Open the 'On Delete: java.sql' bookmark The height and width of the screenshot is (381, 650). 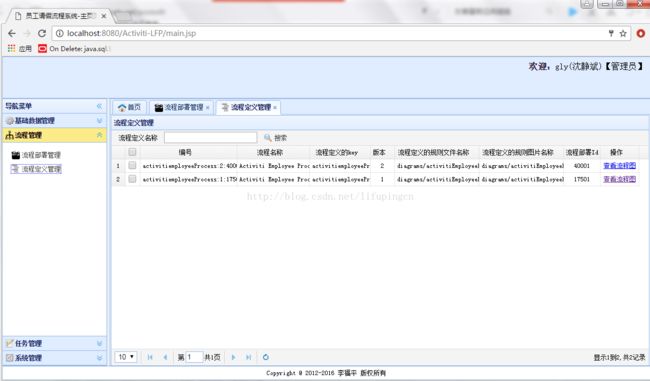(73, 49)
